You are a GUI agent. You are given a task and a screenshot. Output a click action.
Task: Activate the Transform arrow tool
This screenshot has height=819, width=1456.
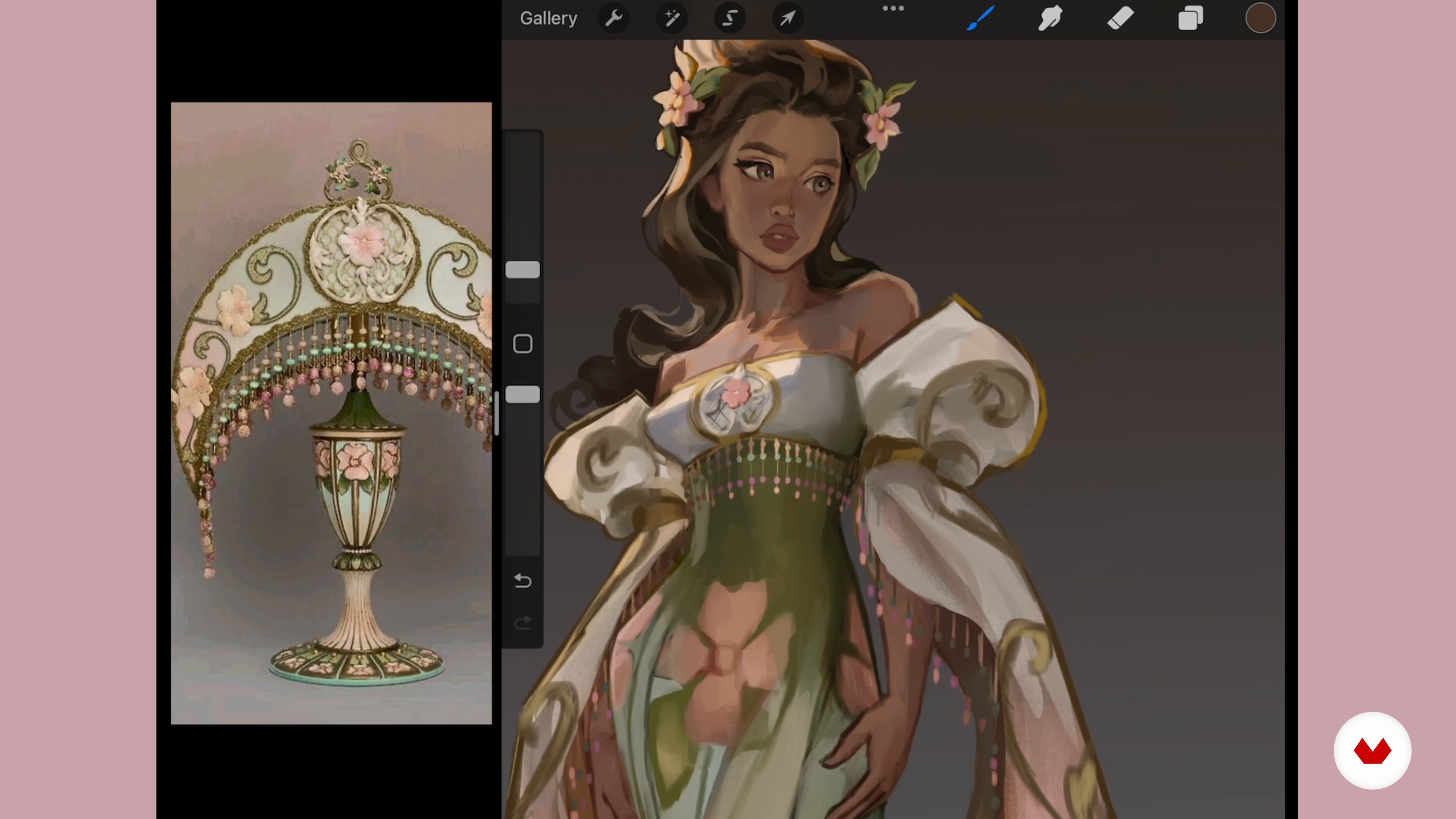[x=788, y=18]
